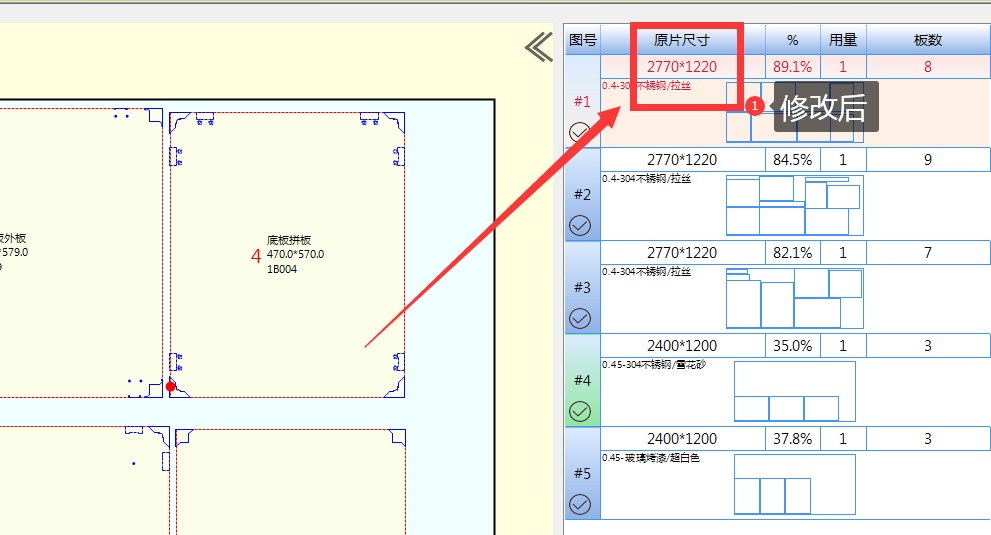Click material label 0.45-304不锈钢/雪花砂

654,365
